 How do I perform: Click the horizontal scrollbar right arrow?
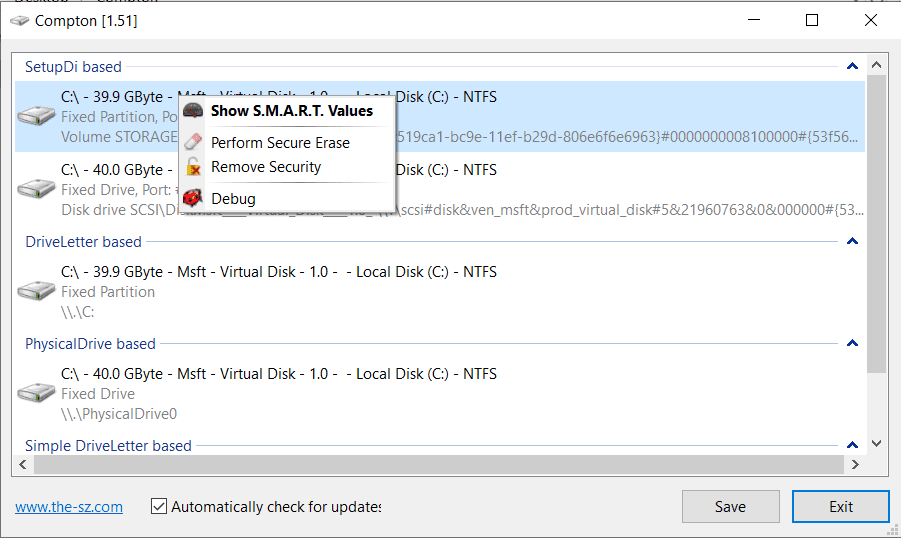pyautogui.click(x=854, y=465)
